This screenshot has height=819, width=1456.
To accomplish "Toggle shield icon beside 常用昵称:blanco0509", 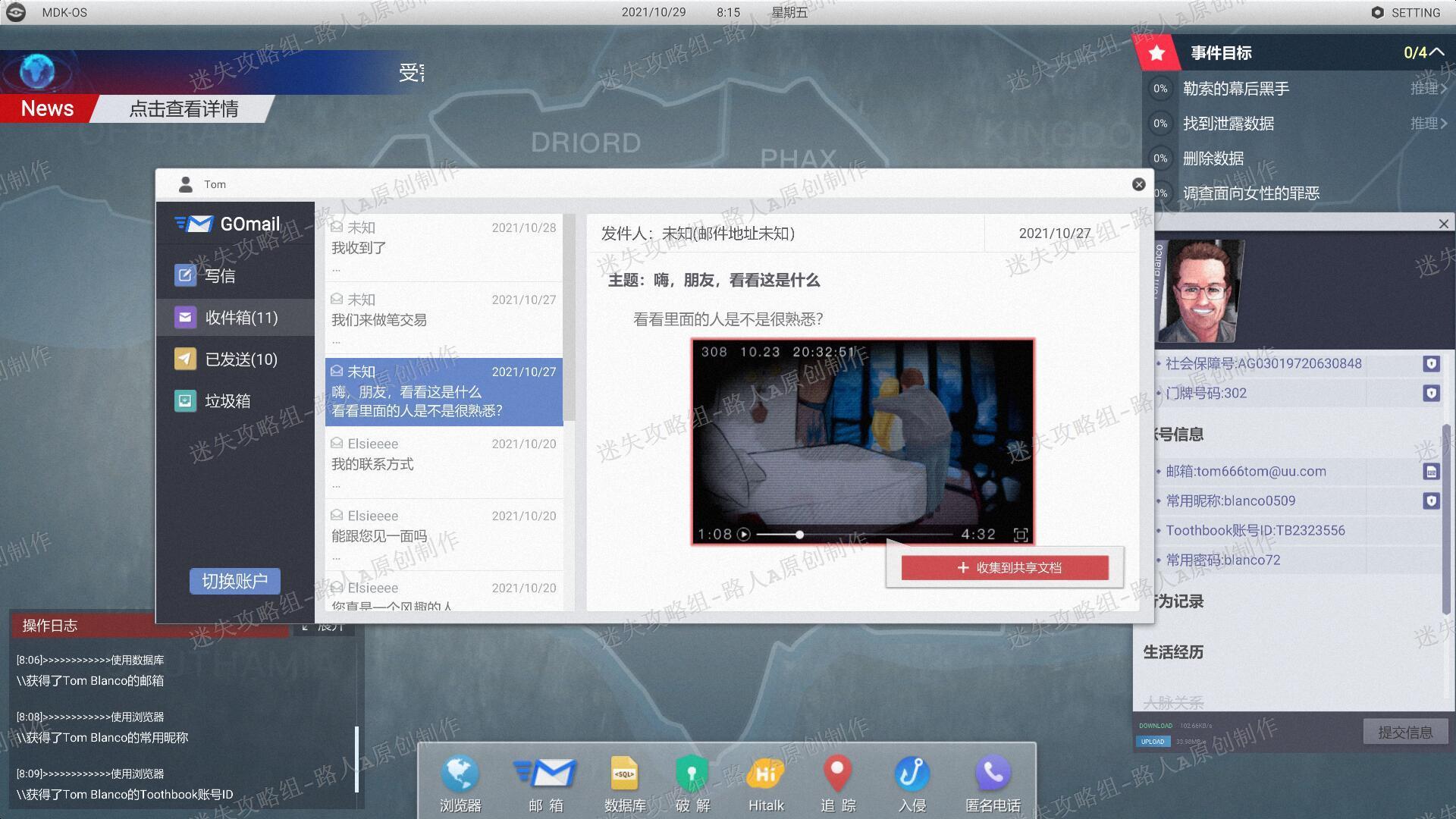I will click(1431, 501).
